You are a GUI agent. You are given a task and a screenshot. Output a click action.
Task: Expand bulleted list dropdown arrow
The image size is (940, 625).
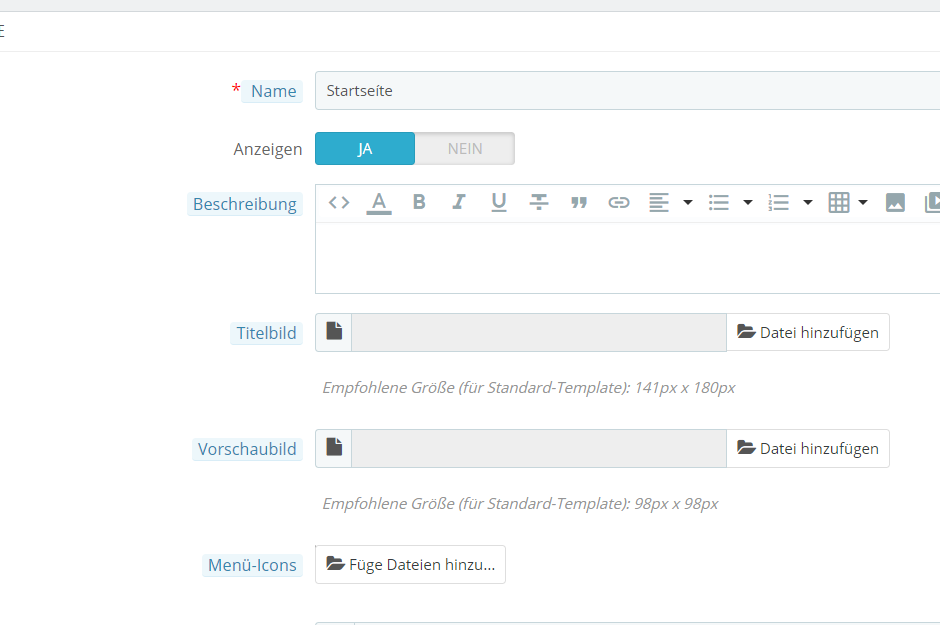click(748, 203)
